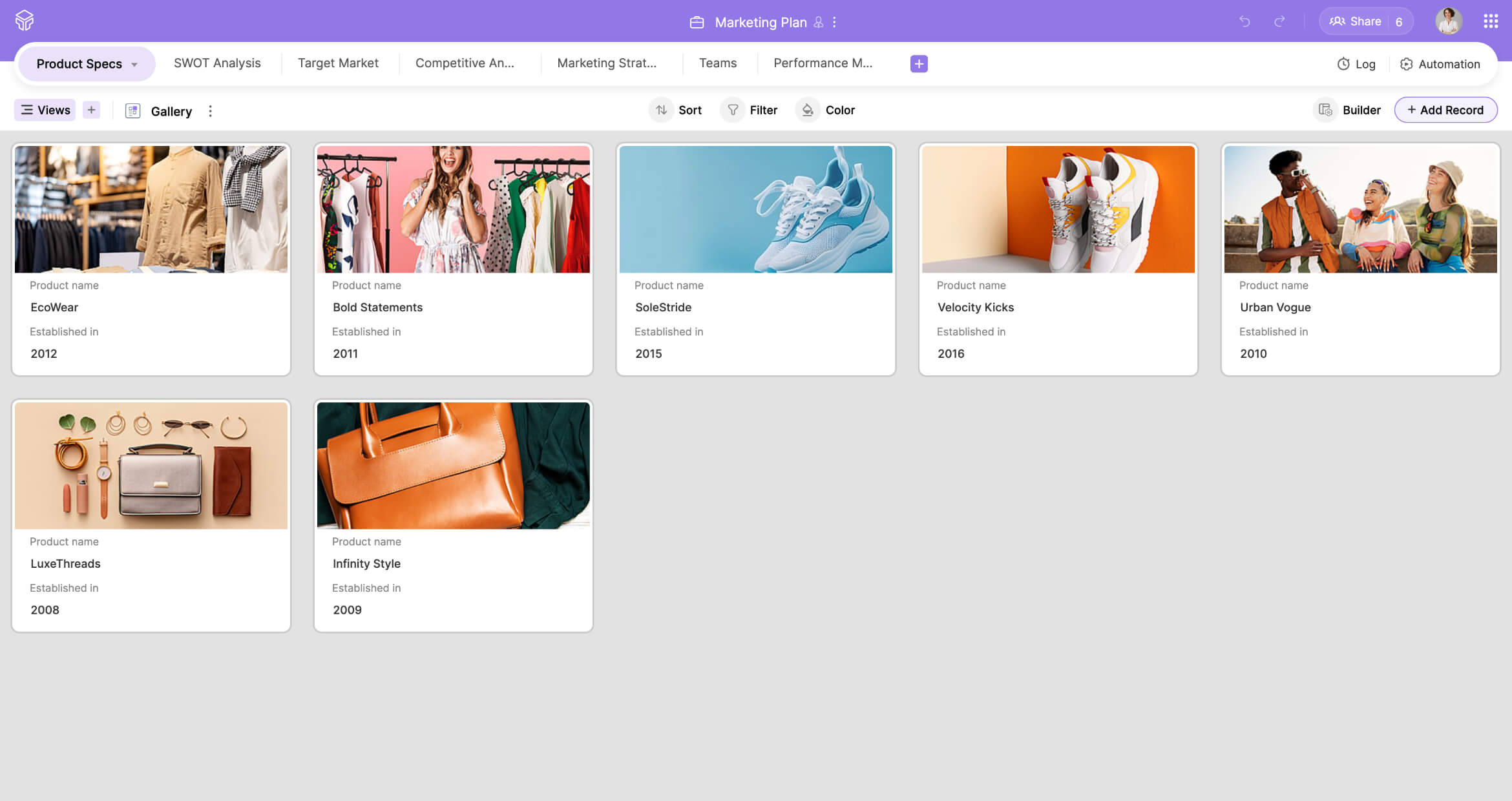The image size is (1512, 801).
Task: Click the Share button
Action: pyautogui.click(x=1355, y=21)
